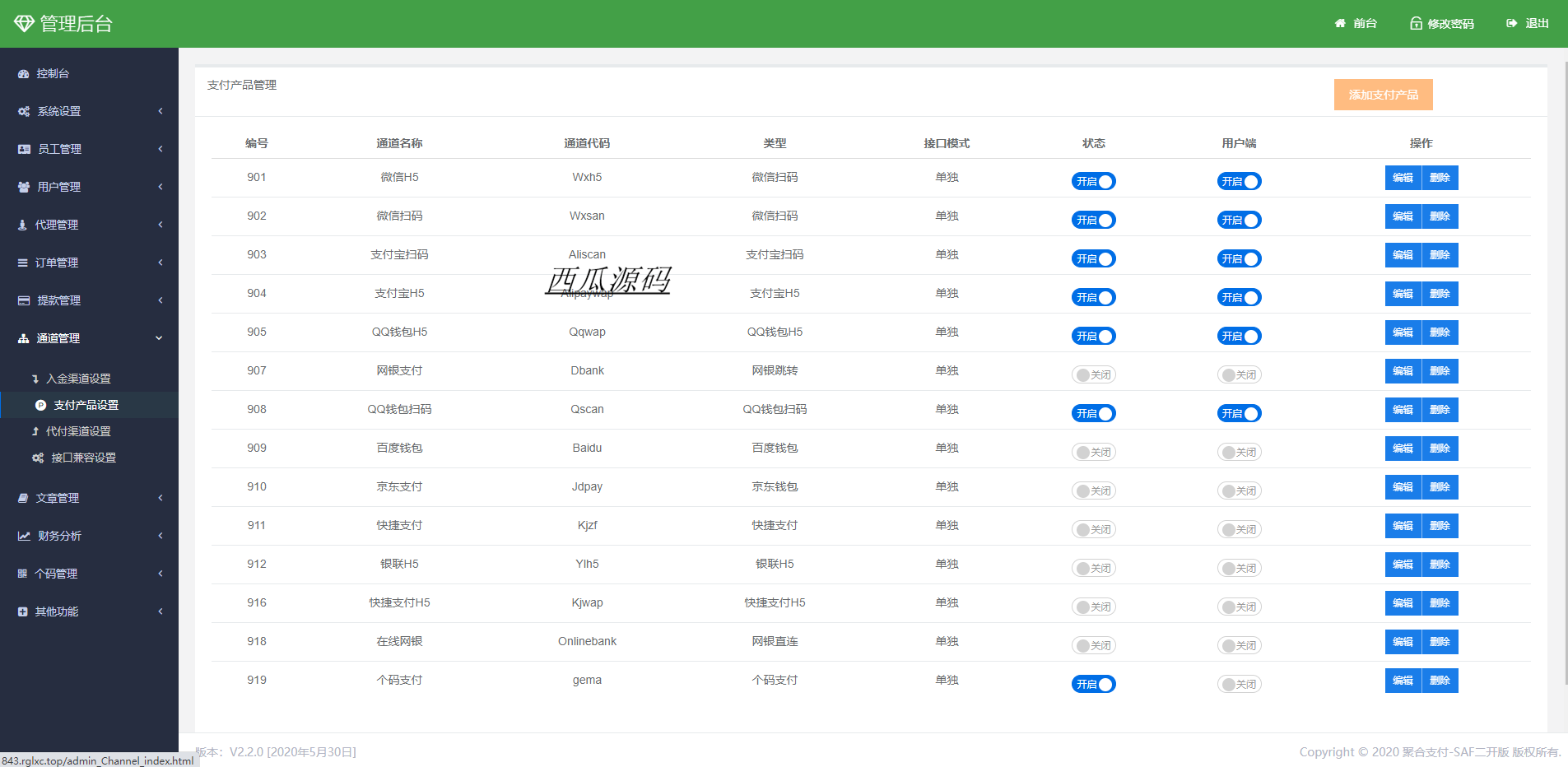
Task: Click the chart icon beside 财务分析
Action: pos(24,536)
